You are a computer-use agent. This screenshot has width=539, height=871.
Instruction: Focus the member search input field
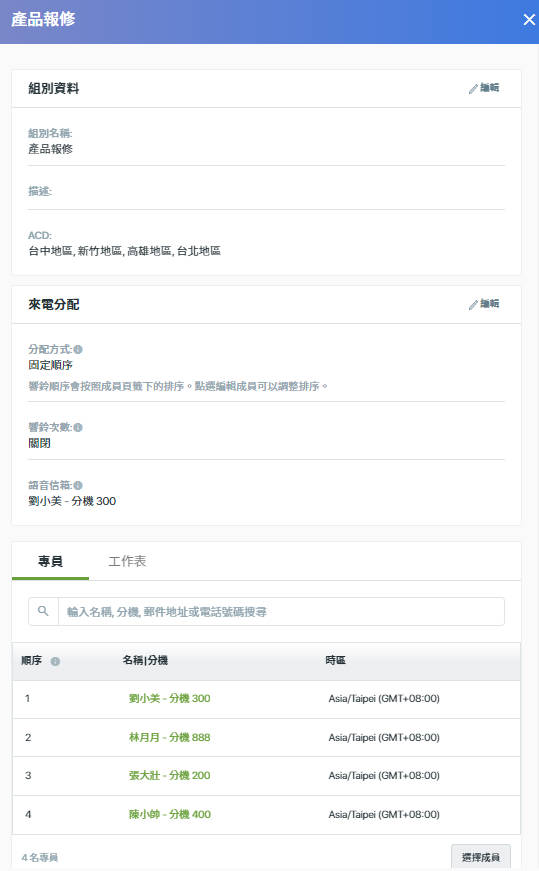pos(281,612)
